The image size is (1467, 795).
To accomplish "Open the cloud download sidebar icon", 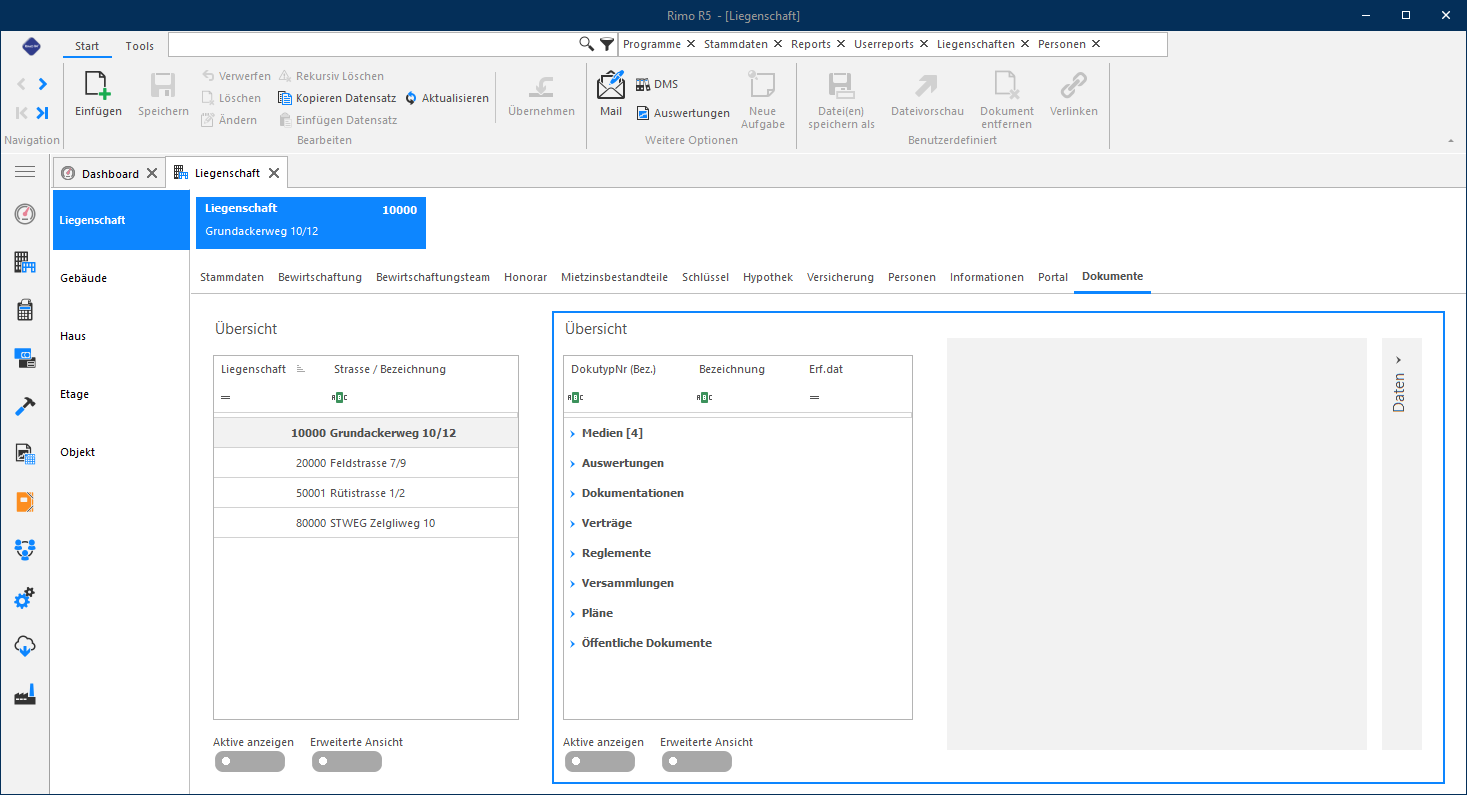I will coord(25,646).
